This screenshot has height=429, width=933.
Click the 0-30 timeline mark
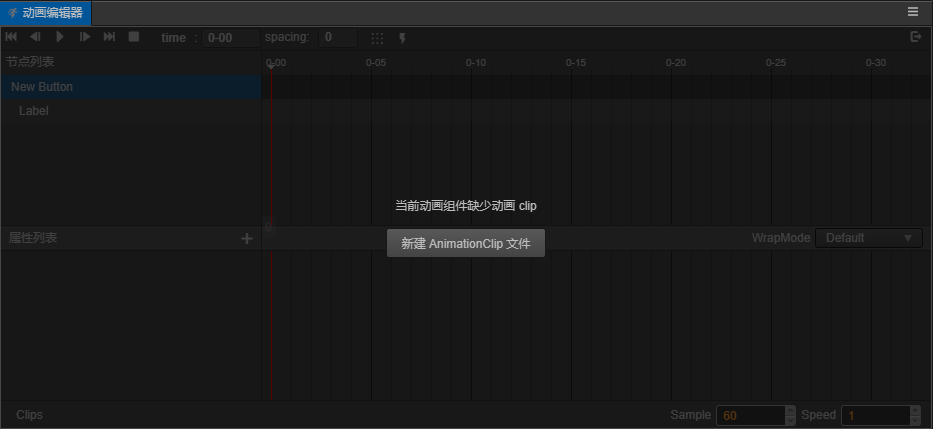pyautogui.click(x=876, y=62)
